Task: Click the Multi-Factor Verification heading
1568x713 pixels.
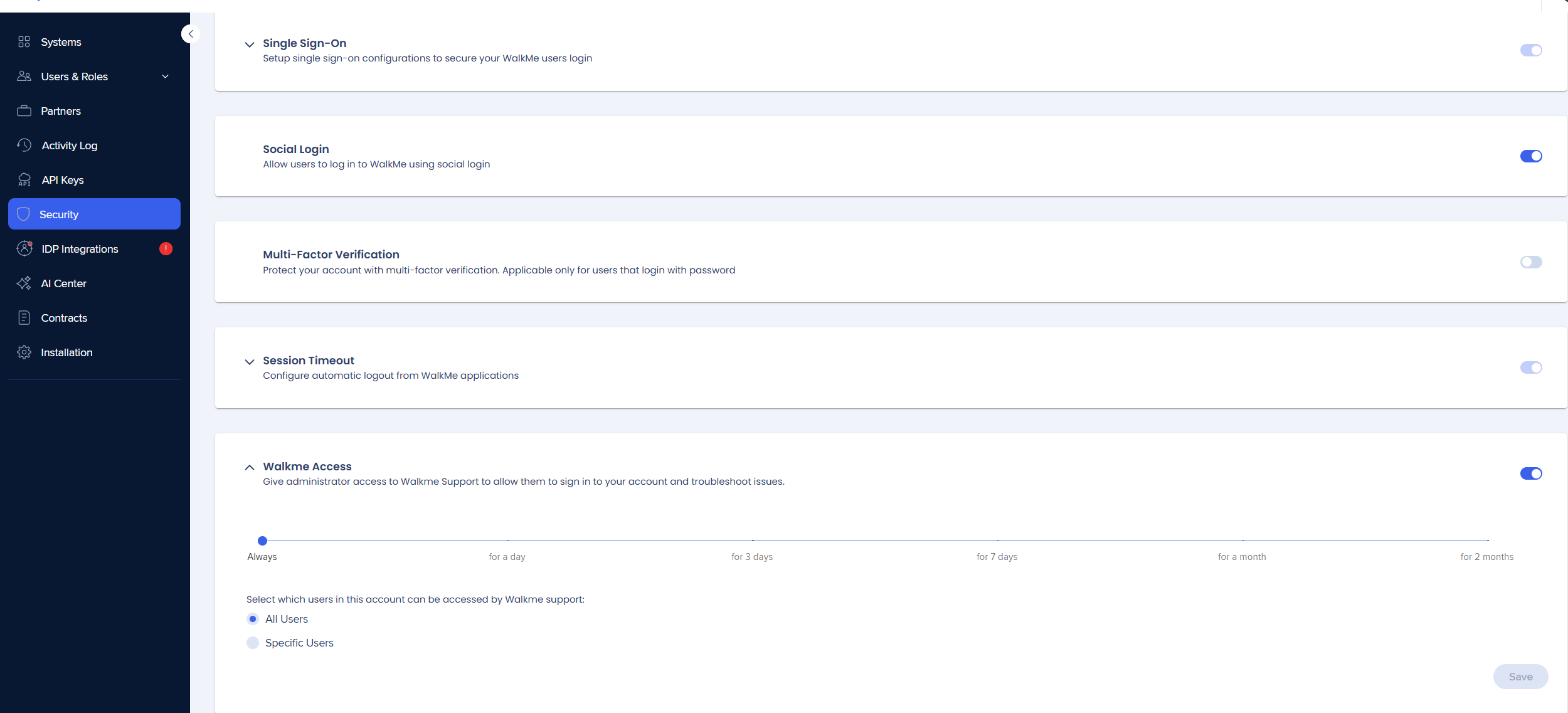Action: 331,255
